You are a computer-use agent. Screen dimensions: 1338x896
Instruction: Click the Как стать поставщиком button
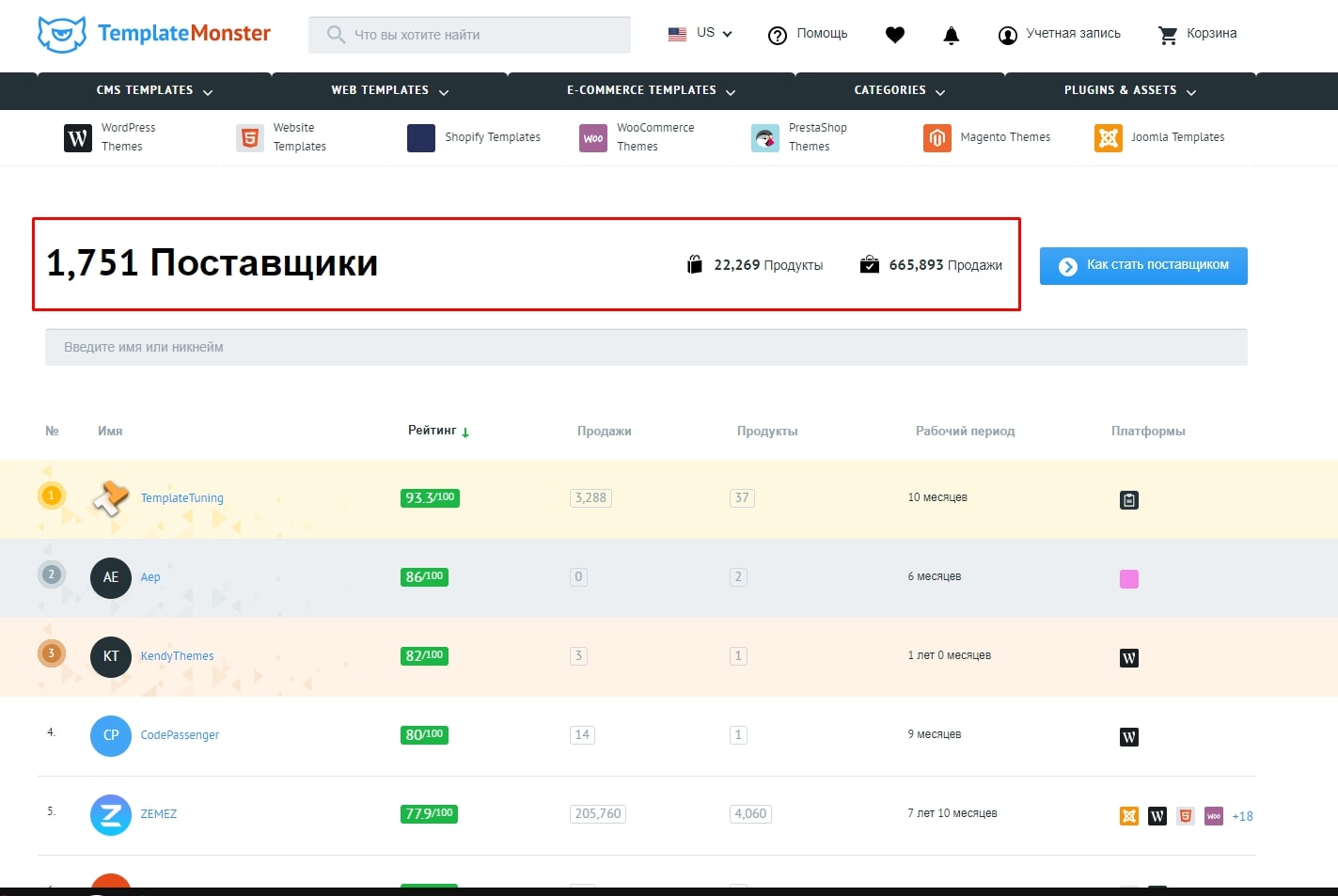point(1142,266)
